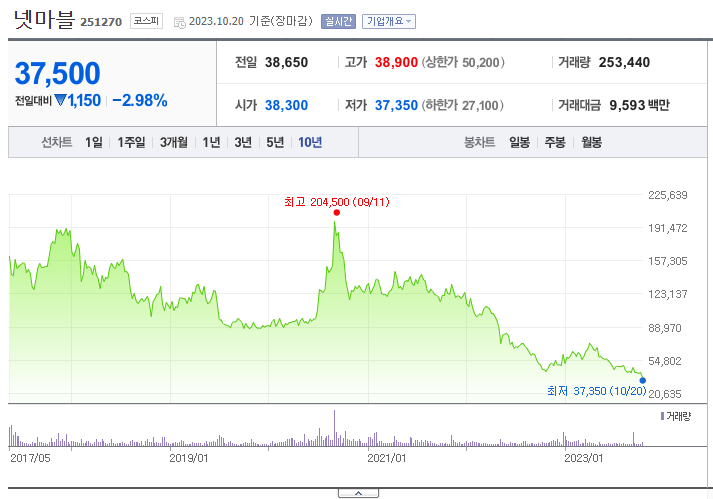Click the 코스피 market badge
Image resolution: width=713 pixels, height=499 pixels.
146,20
